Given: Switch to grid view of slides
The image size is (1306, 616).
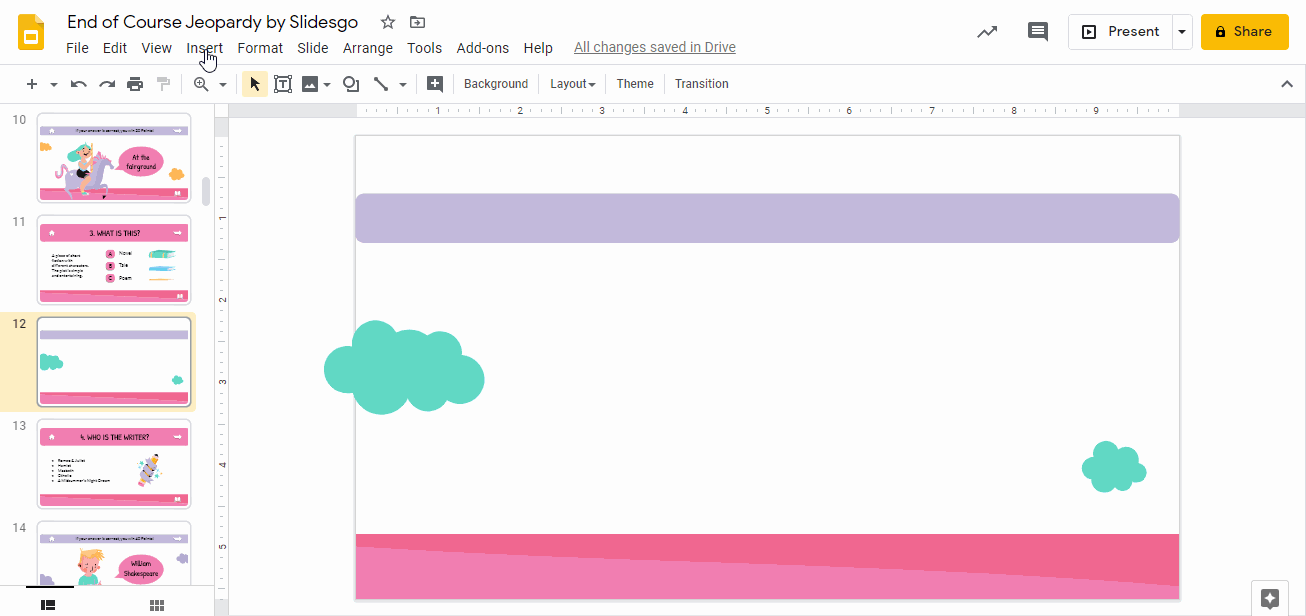Looking at the screenshot, I should click(x=156, y=604).
